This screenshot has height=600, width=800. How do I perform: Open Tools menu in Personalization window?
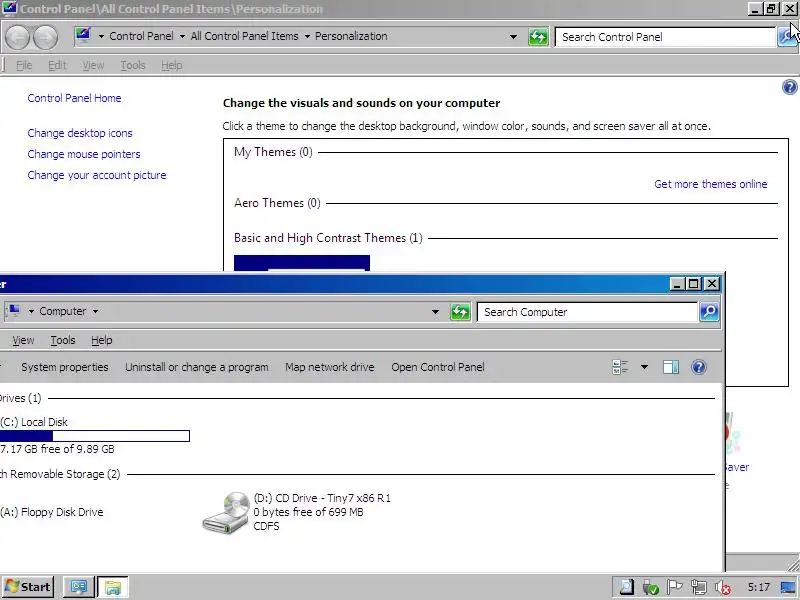tap(133, 65)
